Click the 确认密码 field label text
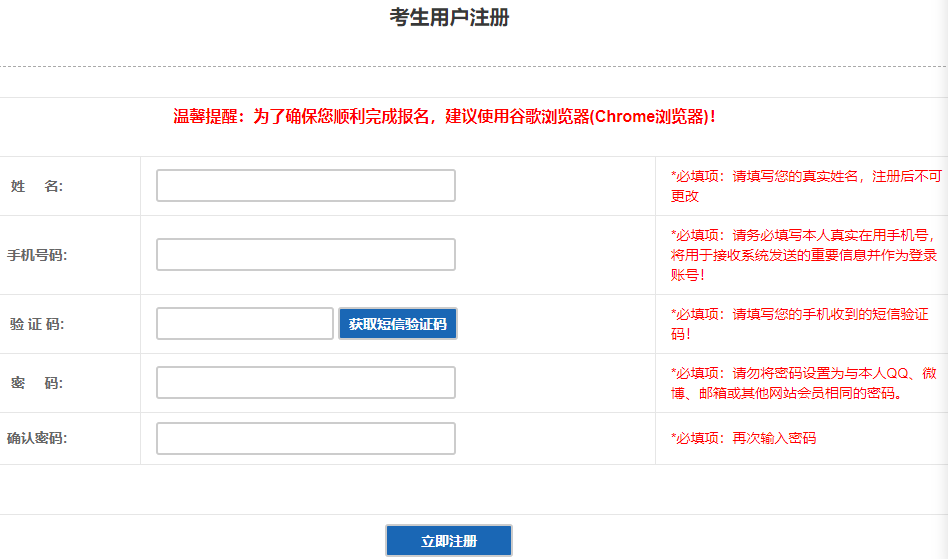Viewport: 948px width, 559px height. pos(37,438)
